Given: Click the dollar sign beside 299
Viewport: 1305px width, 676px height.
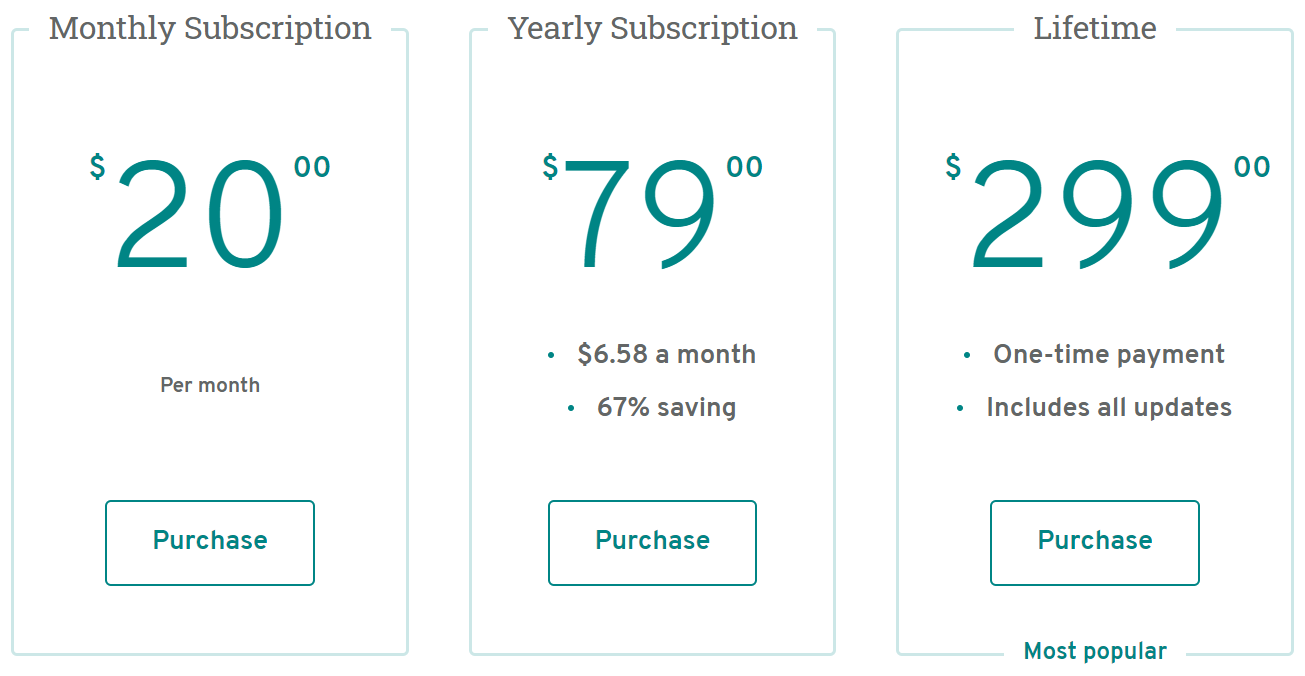Looking at the screenshot, I should [954, 167].
